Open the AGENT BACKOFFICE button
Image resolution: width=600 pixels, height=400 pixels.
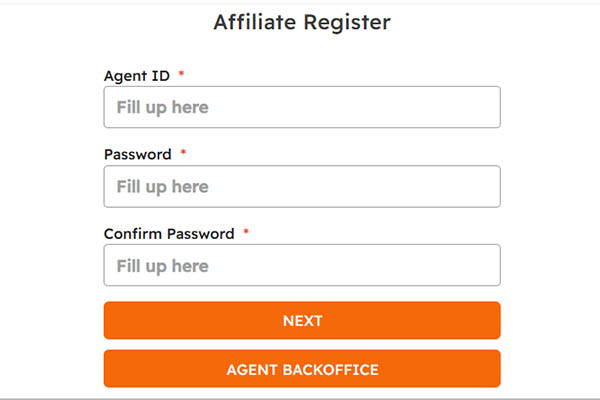pos(301,369)
